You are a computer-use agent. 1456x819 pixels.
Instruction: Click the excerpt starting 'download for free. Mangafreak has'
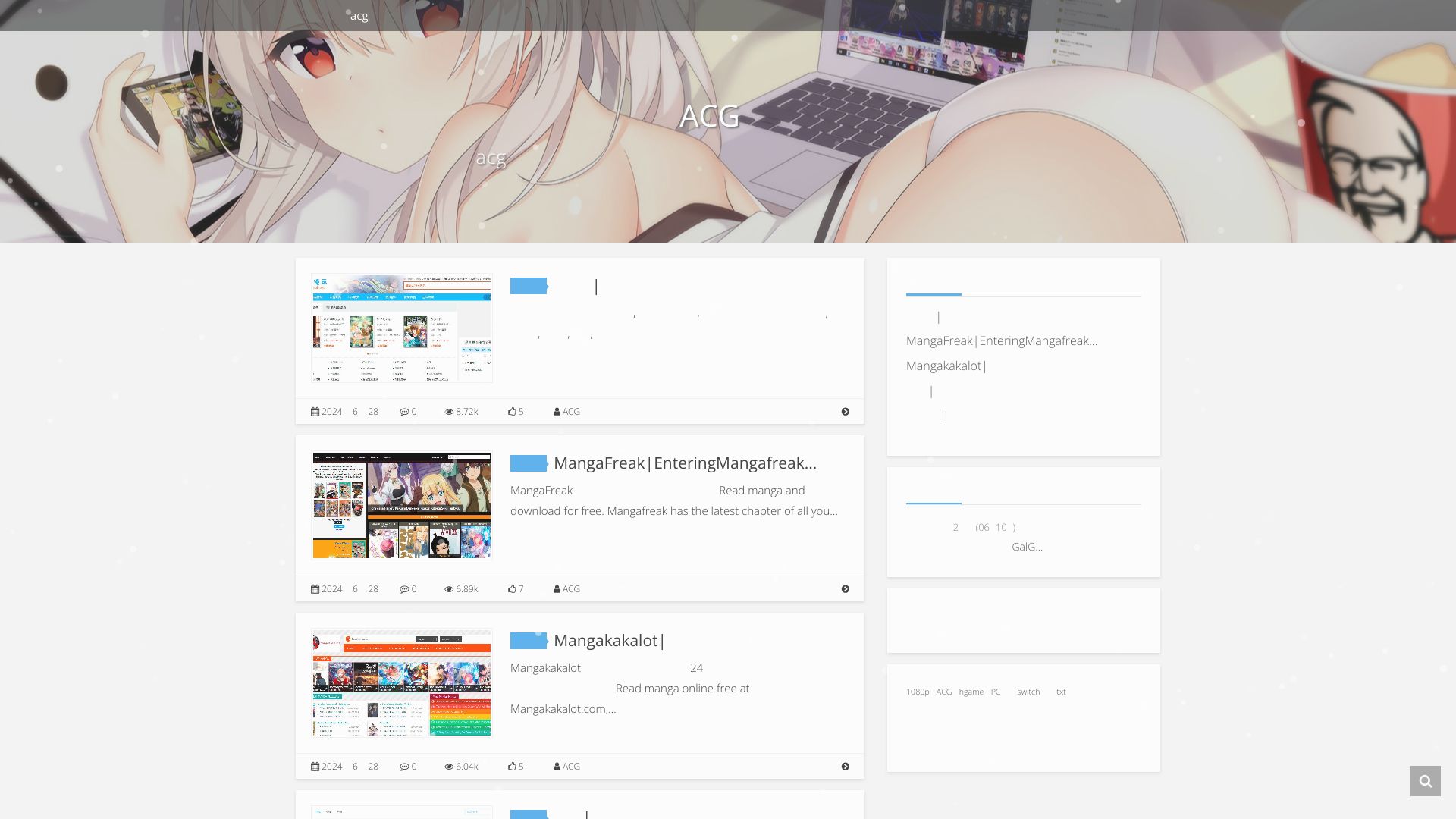[x=674, y=511]
